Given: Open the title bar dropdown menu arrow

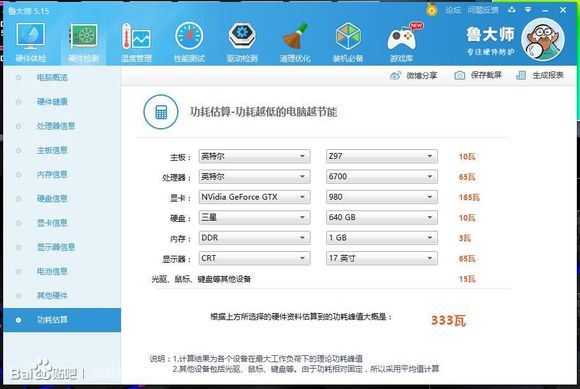Looking at the screenshot, I should [x=528, y=10].
